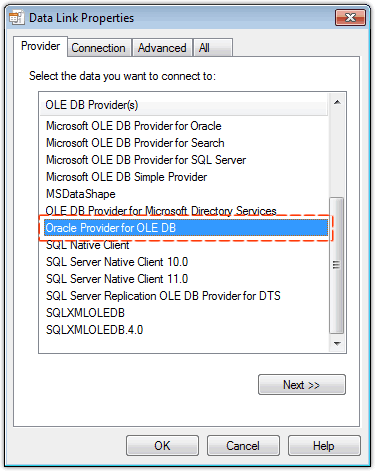Click the provider list scroll up arrow
This screenshot has width=375, height=471.
(337, 102)
